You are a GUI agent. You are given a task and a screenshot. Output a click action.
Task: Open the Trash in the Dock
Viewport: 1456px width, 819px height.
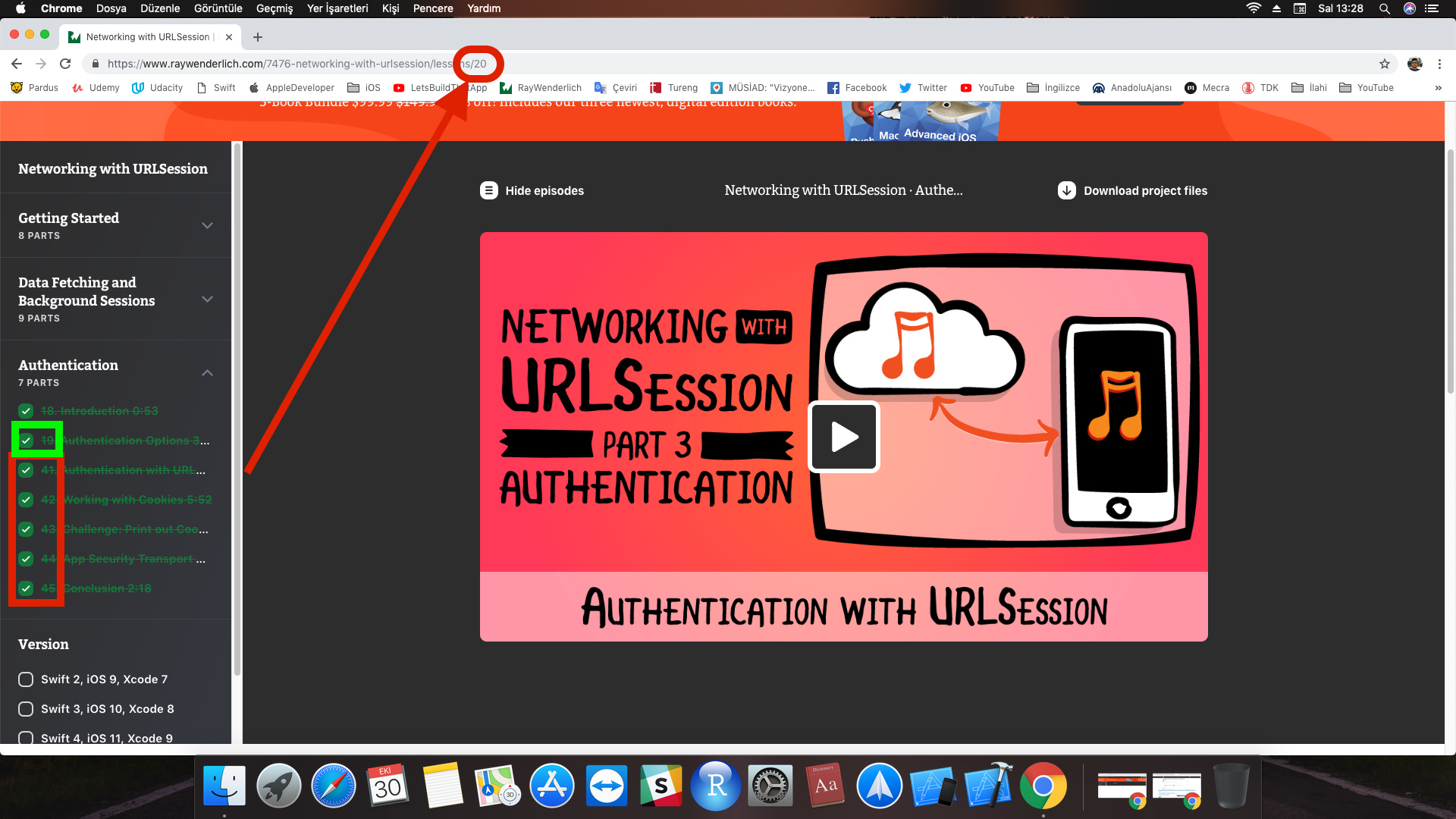pyautogui.click(x=1232, y=786)
